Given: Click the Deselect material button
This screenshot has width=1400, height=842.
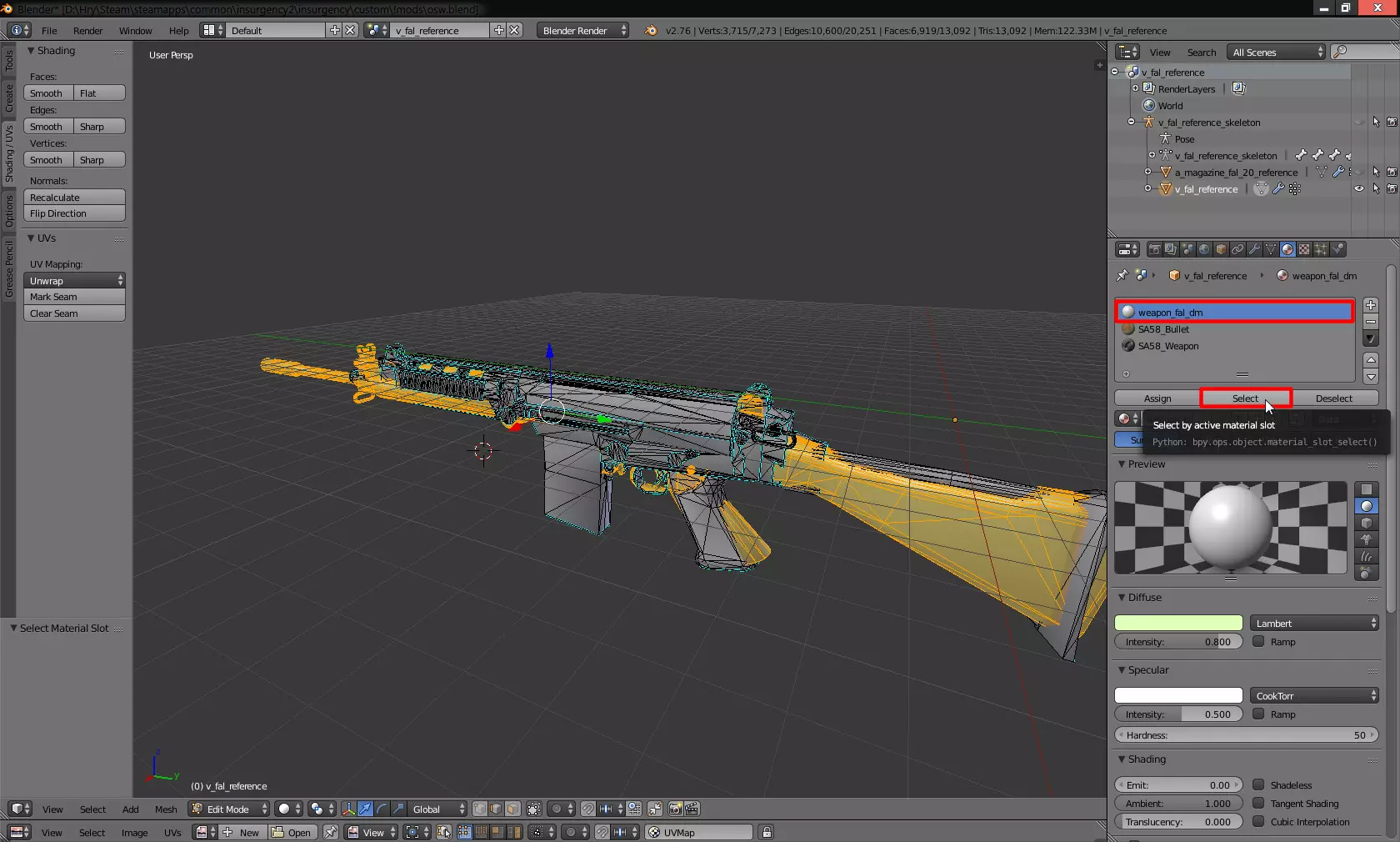Looking at the screenshot, I should pyautogui.click(x=1333, y=398).
